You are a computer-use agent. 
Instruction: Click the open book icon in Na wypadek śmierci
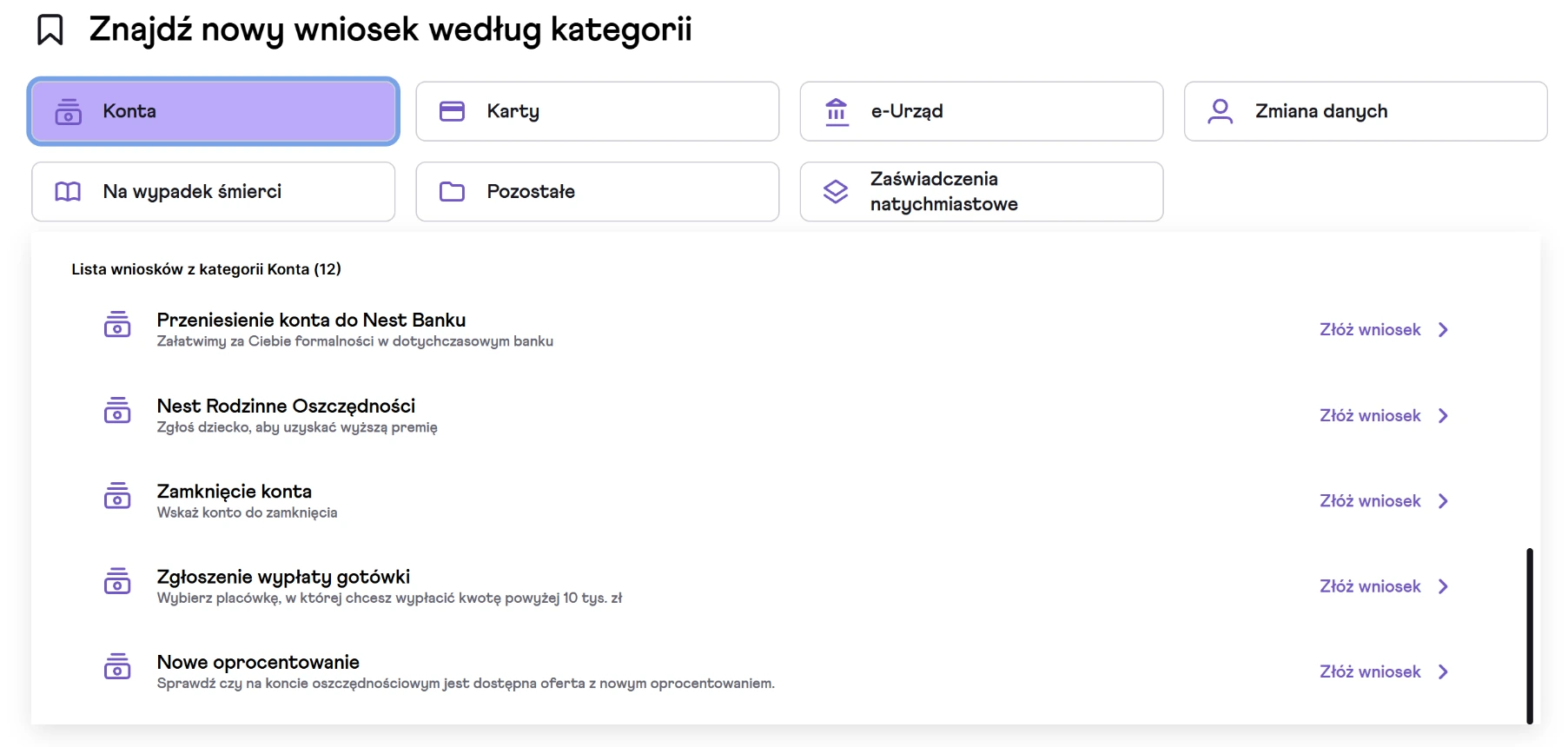68,191
